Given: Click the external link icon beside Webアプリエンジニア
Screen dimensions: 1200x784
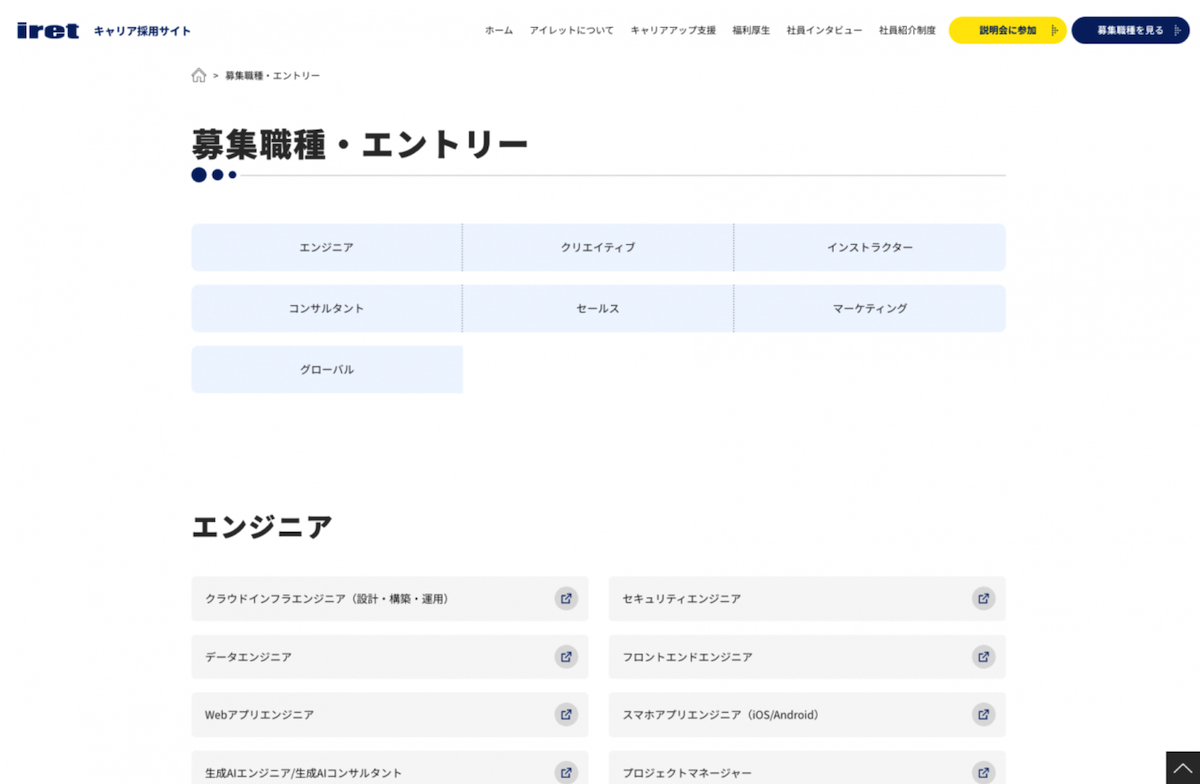Looking at the screenshot, I should point(566,715).
